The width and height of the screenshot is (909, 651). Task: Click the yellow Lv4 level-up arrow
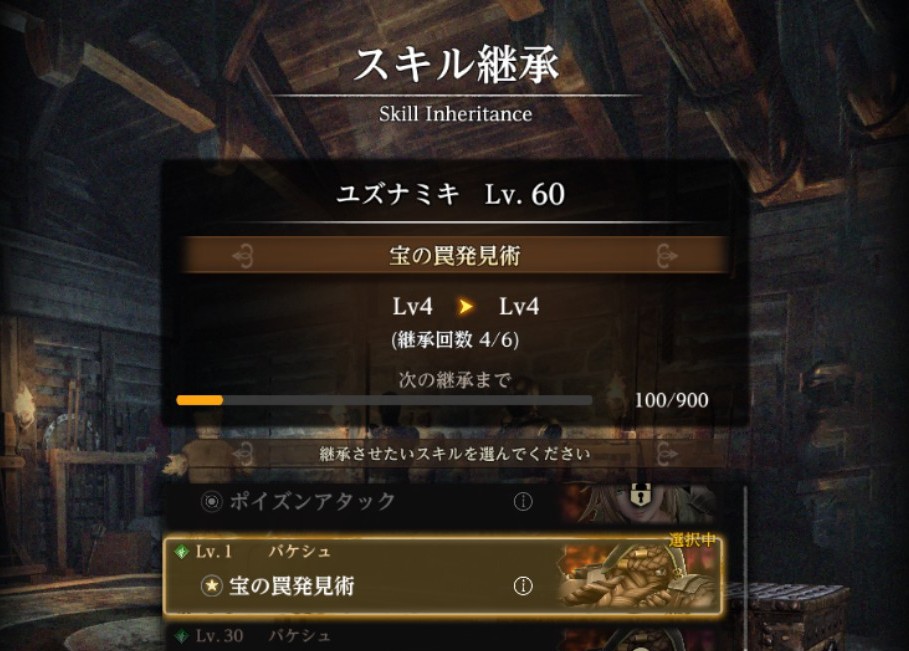click(466, 306)
